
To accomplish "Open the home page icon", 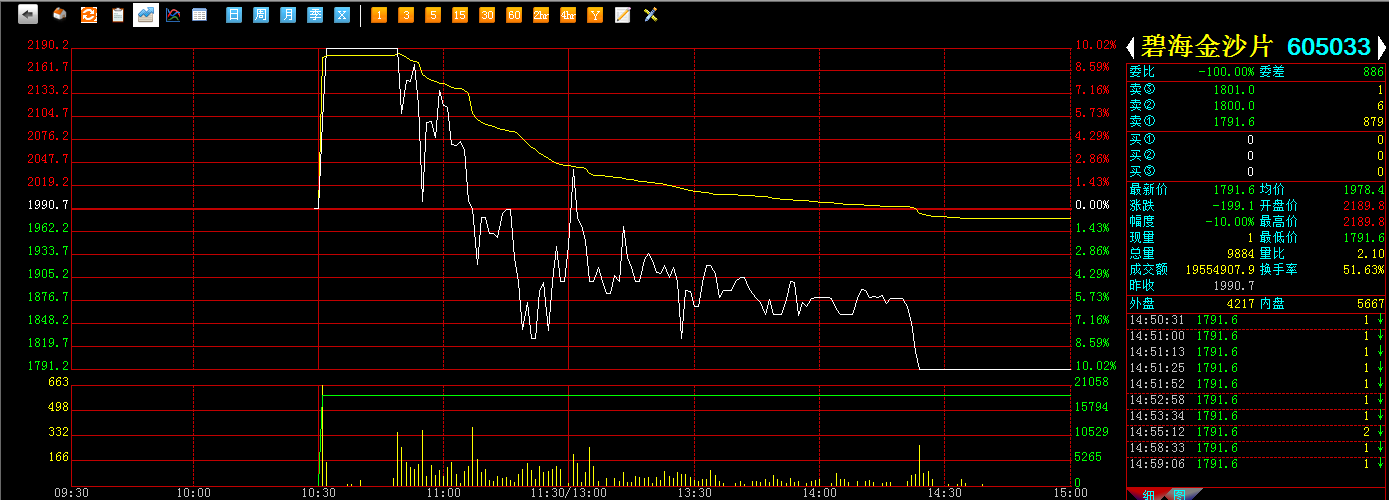I will tap(60, 15).
